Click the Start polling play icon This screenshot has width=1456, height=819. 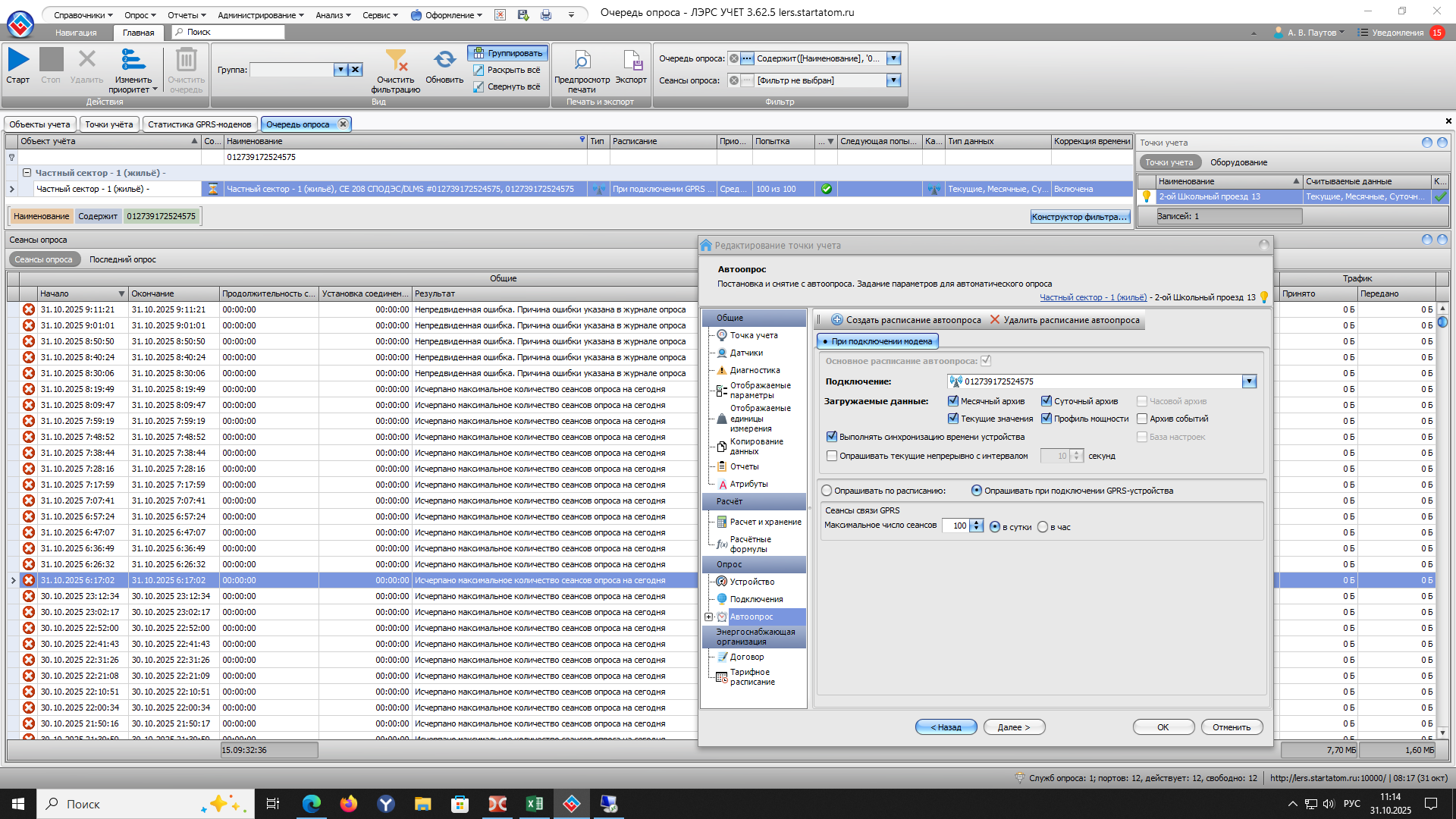point(18,61)
